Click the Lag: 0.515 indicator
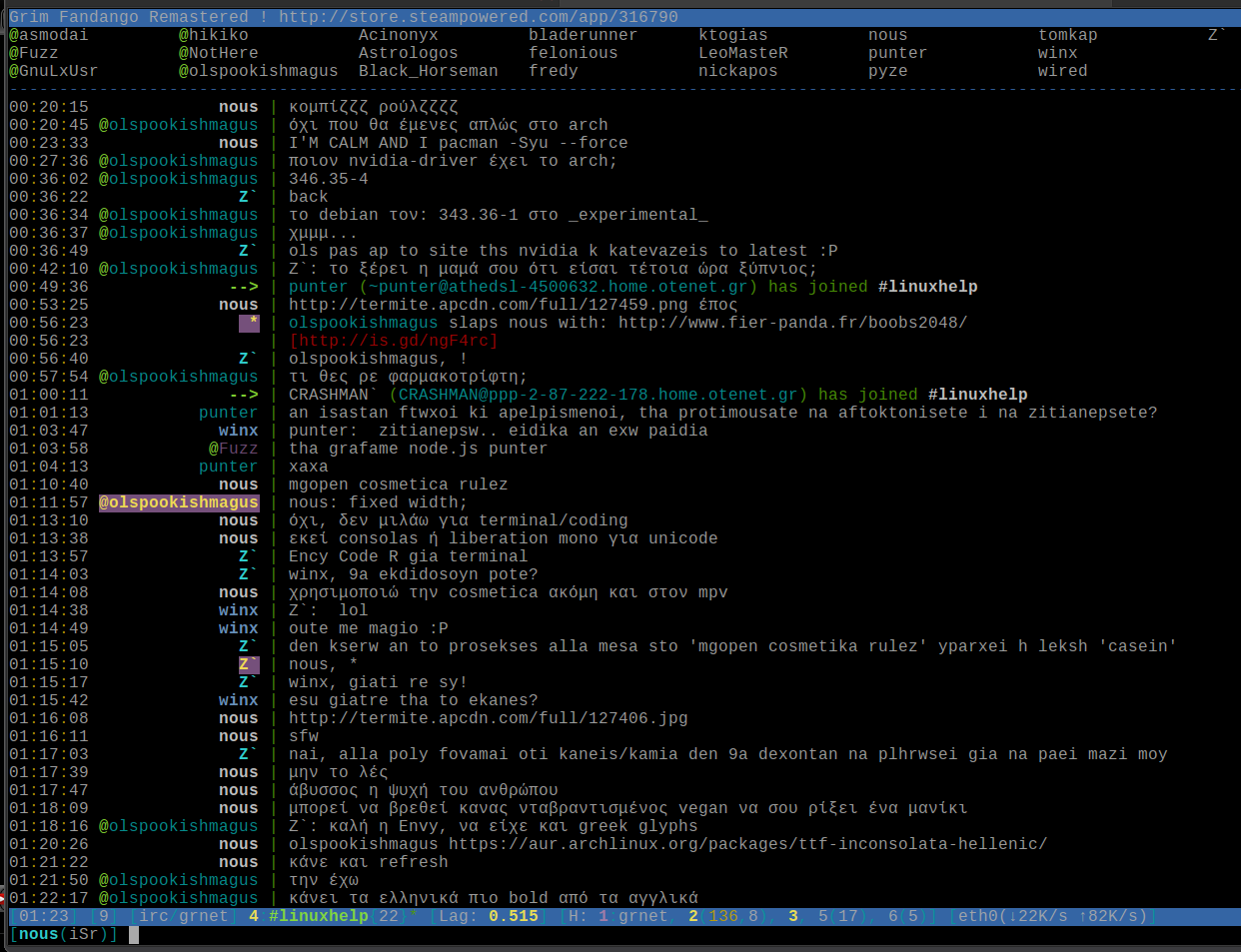This screenshot has width=1241, height=952. 489,916
